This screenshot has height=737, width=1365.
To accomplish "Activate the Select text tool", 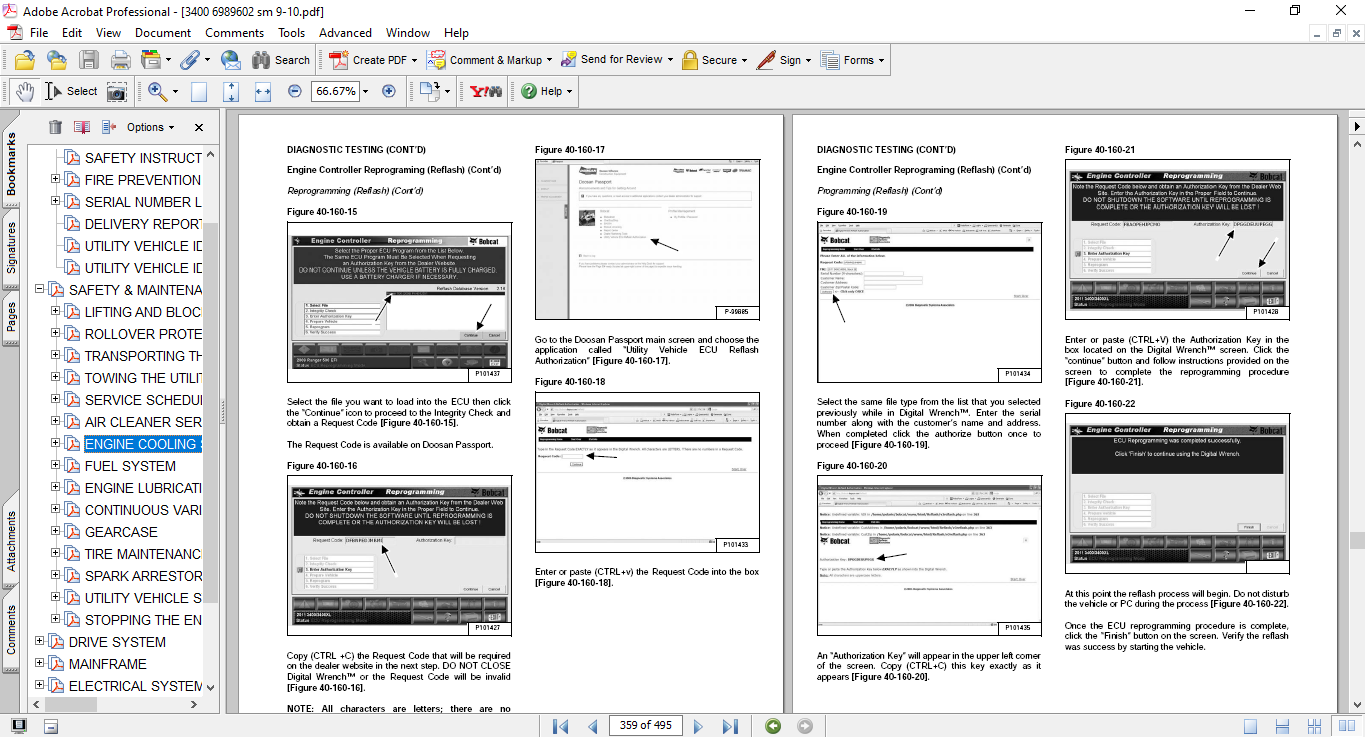I will point(71,91).
